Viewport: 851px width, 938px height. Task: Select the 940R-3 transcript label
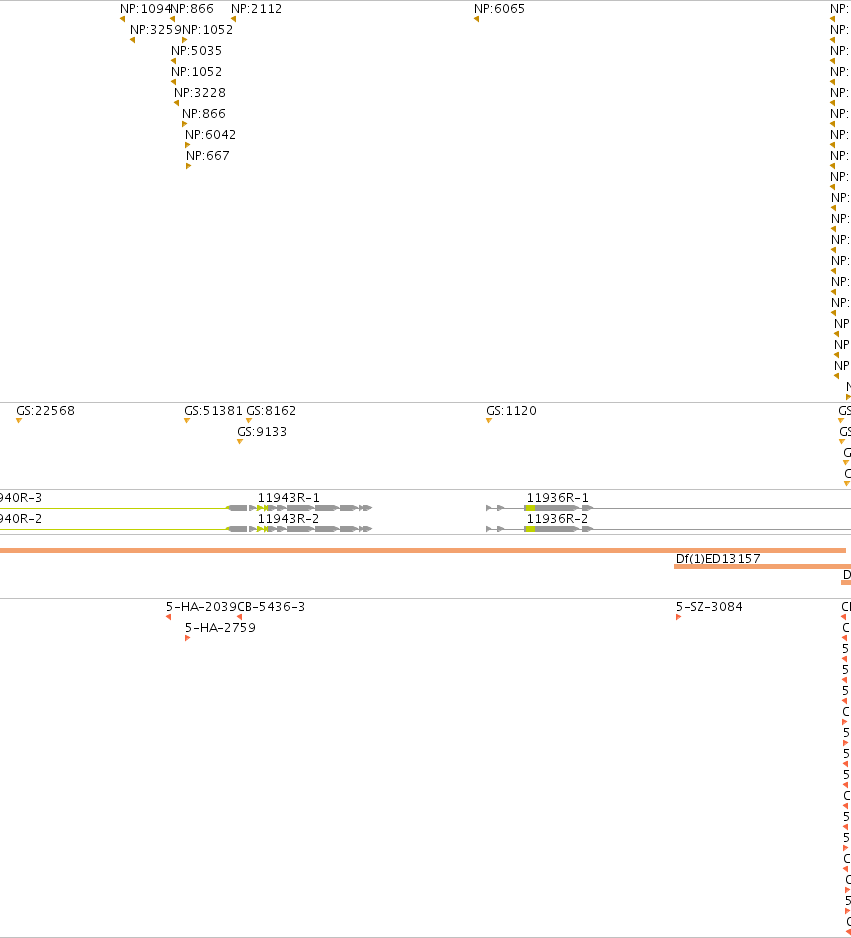[x=21, y=497]
